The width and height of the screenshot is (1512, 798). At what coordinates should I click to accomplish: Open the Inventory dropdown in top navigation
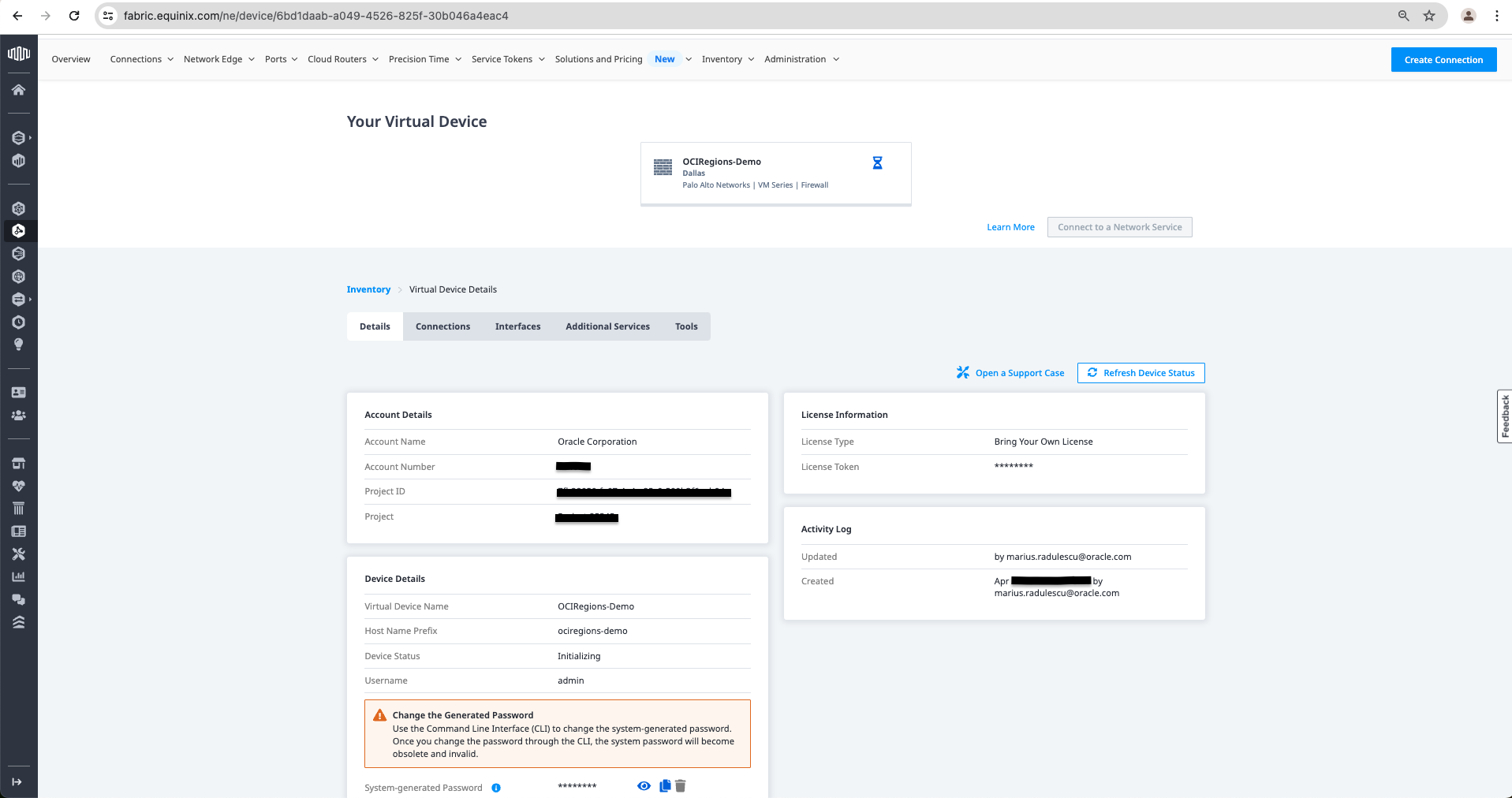[727, 59]
